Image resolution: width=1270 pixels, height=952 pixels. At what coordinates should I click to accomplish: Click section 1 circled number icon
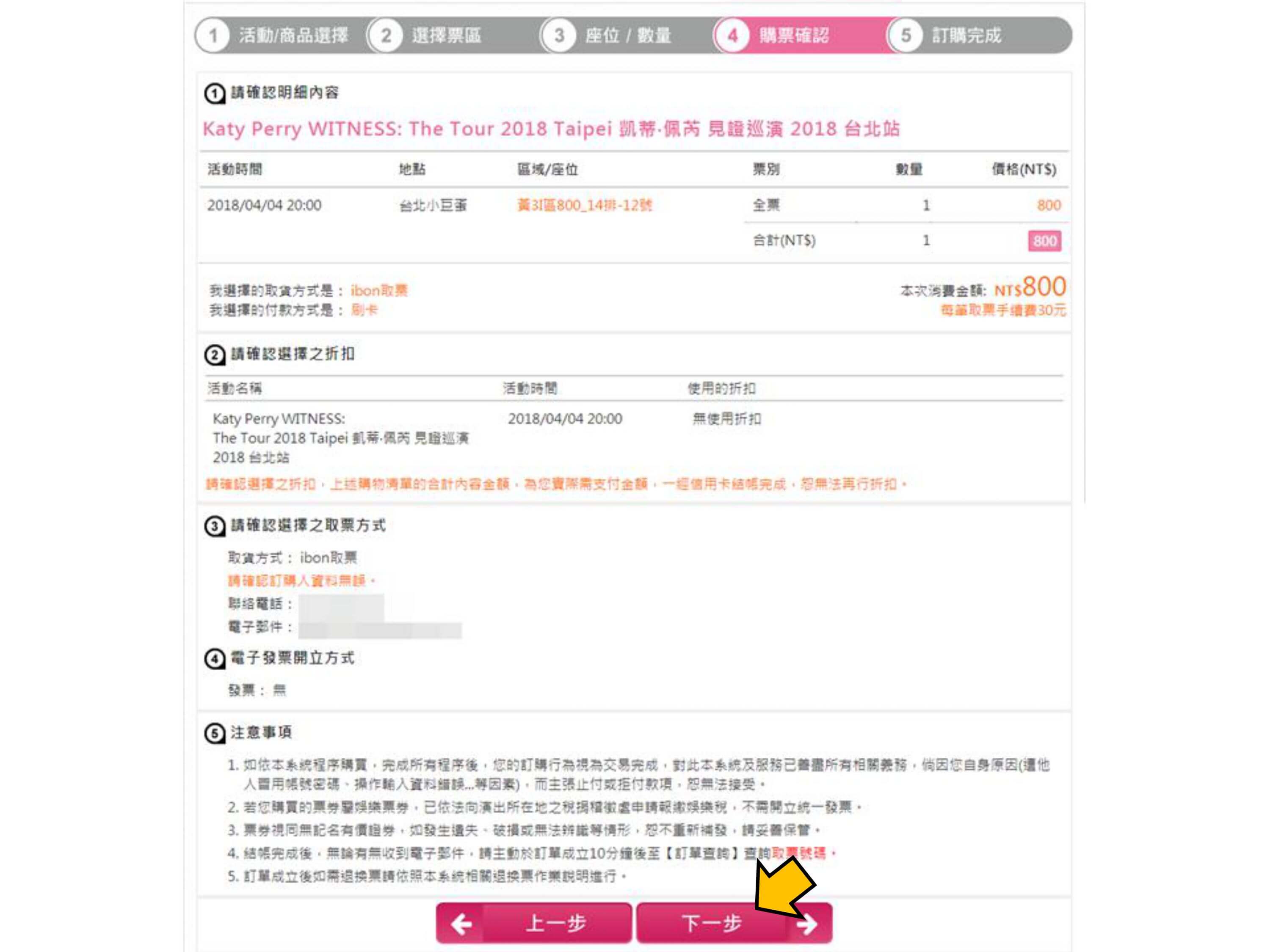click(x=215, y=94)
